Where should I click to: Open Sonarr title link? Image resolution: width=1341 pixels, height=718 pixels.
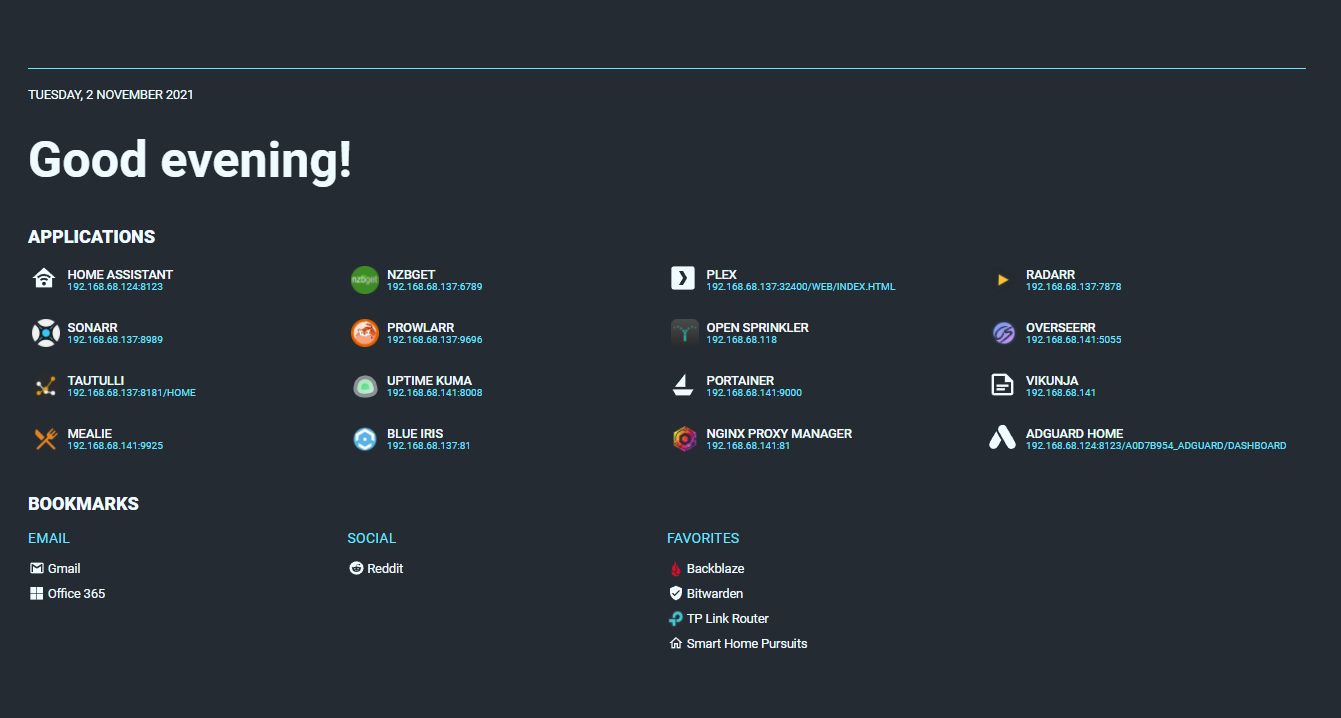coord(93,327)
